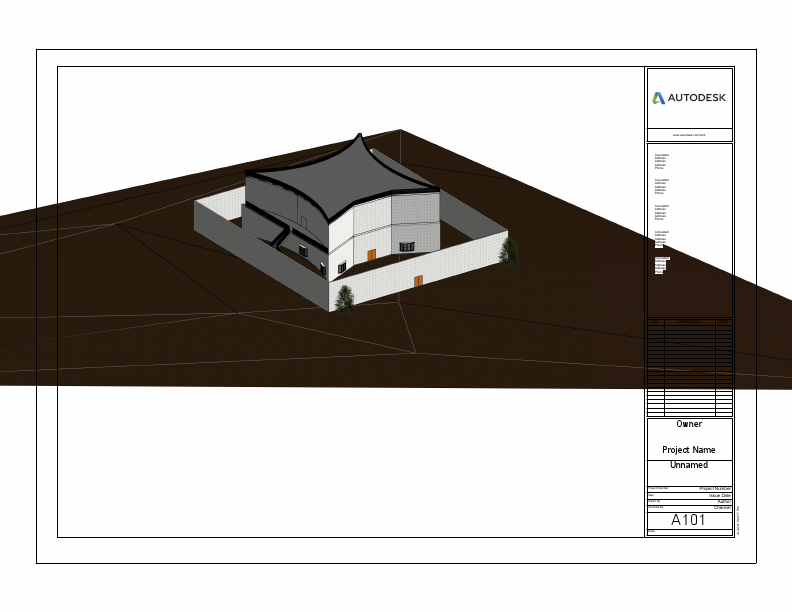The height and width of the screenshot is (612, 792).
Task: Select the "Checker" checked-by value
Action: (722, 507)
